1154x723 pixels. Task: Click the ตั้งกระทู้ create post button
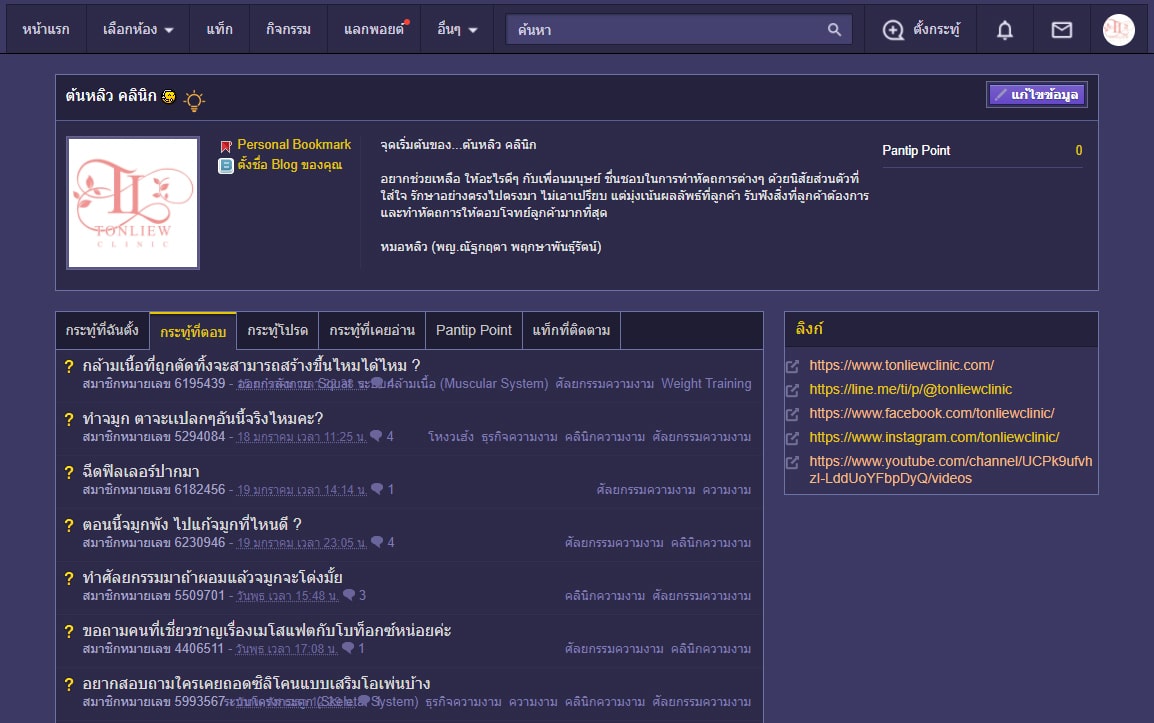point(921,30)
